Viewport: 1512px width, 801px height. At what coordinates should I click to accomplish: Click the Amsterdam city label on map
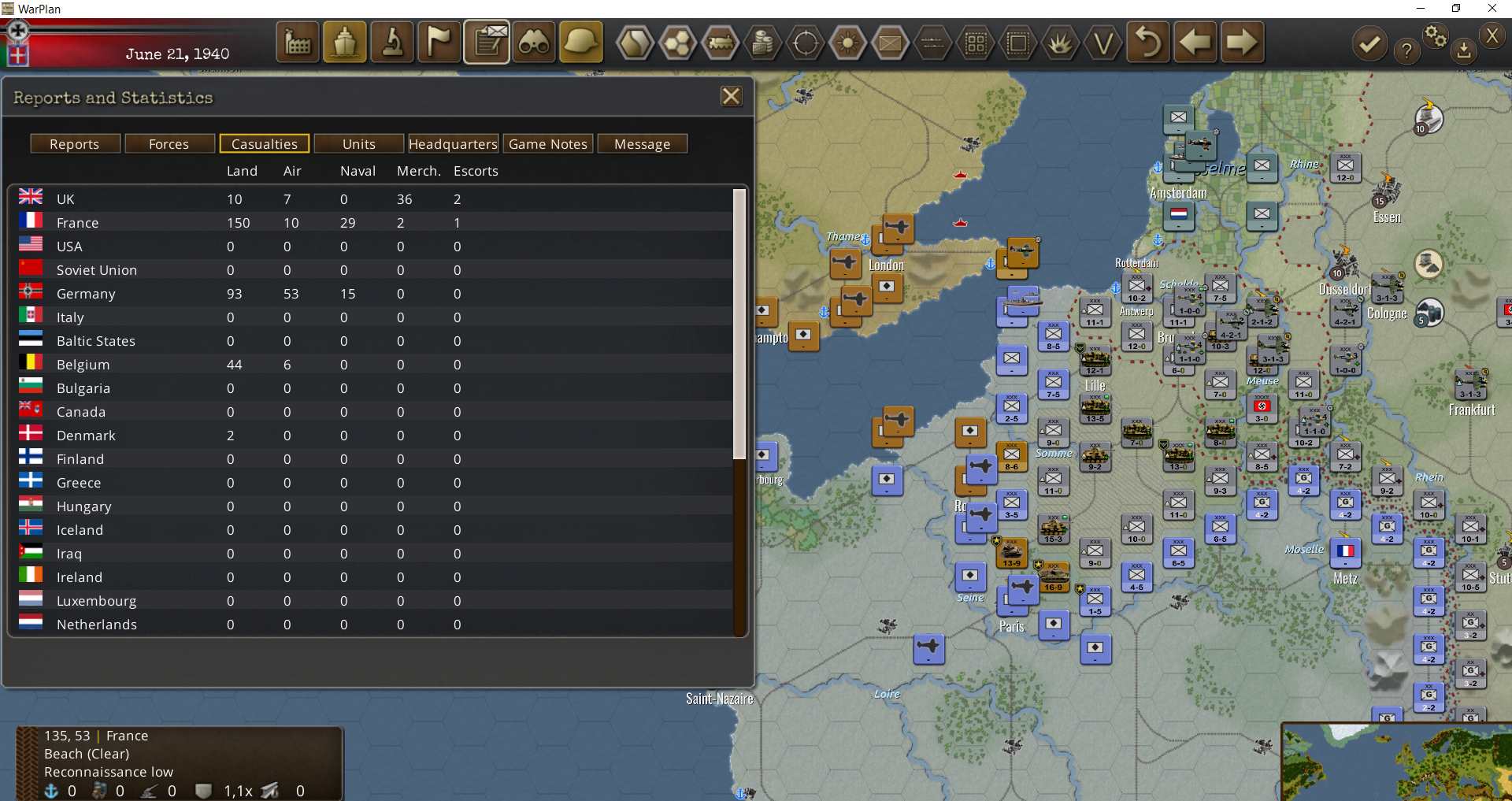pos(1178,193)
